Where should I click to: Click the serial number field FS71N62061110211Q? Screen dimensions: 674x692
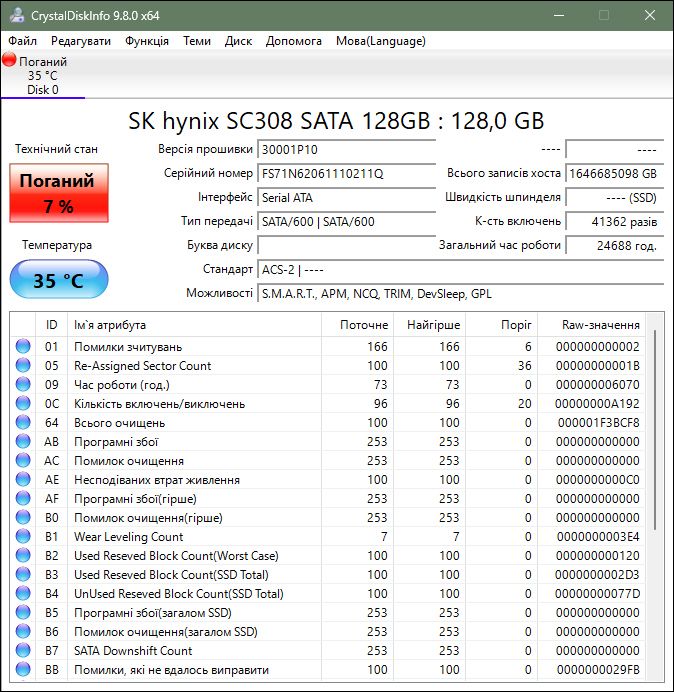point(346,173)
